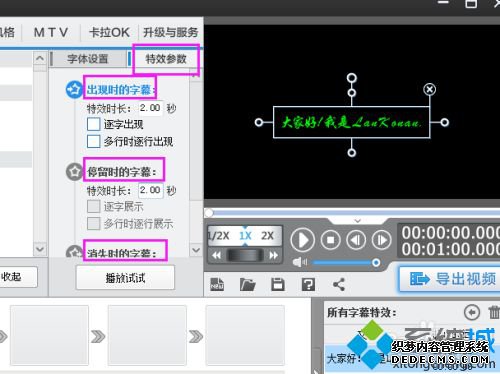The height and width of the screenshot is (374, 500).
Task: Open the new project icon
Action: tap(217, 284)
